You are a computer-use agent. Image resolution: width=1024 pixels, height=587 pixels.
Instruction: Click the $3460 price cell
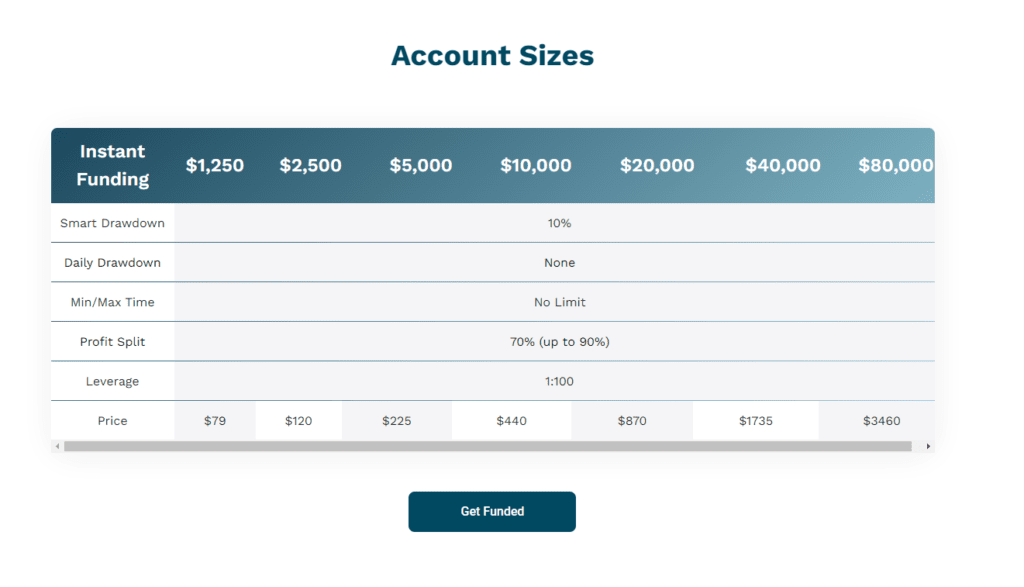pyautogui.click(x=882, y=421)
